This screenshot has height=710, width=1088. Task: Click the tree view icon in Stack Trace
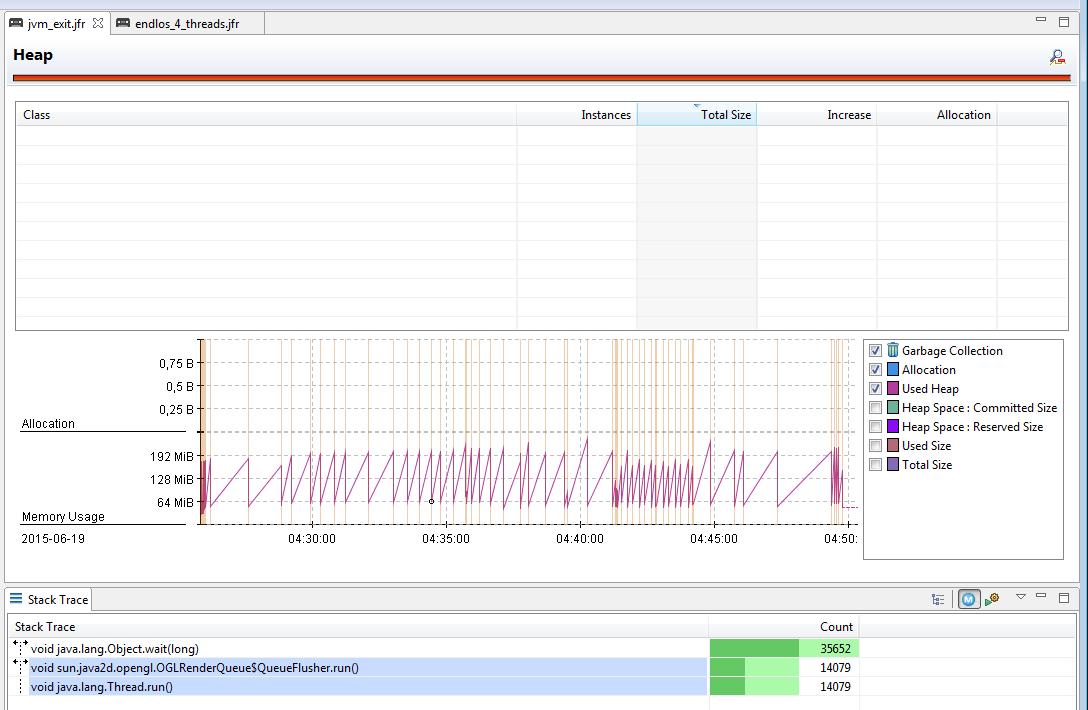938,600
